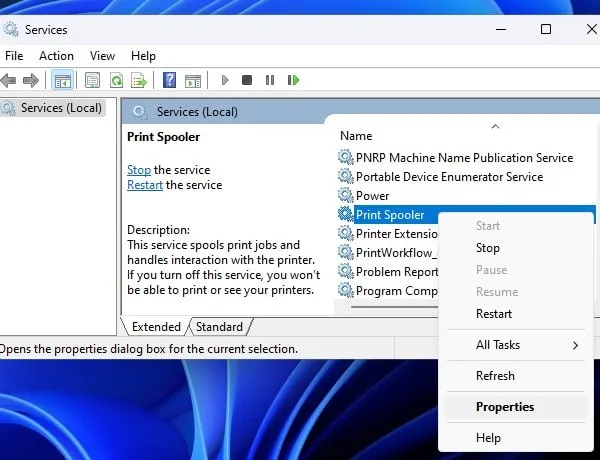Choose Restart in the context menu
This screenshot has height=460, width=600.
point(515,314)
